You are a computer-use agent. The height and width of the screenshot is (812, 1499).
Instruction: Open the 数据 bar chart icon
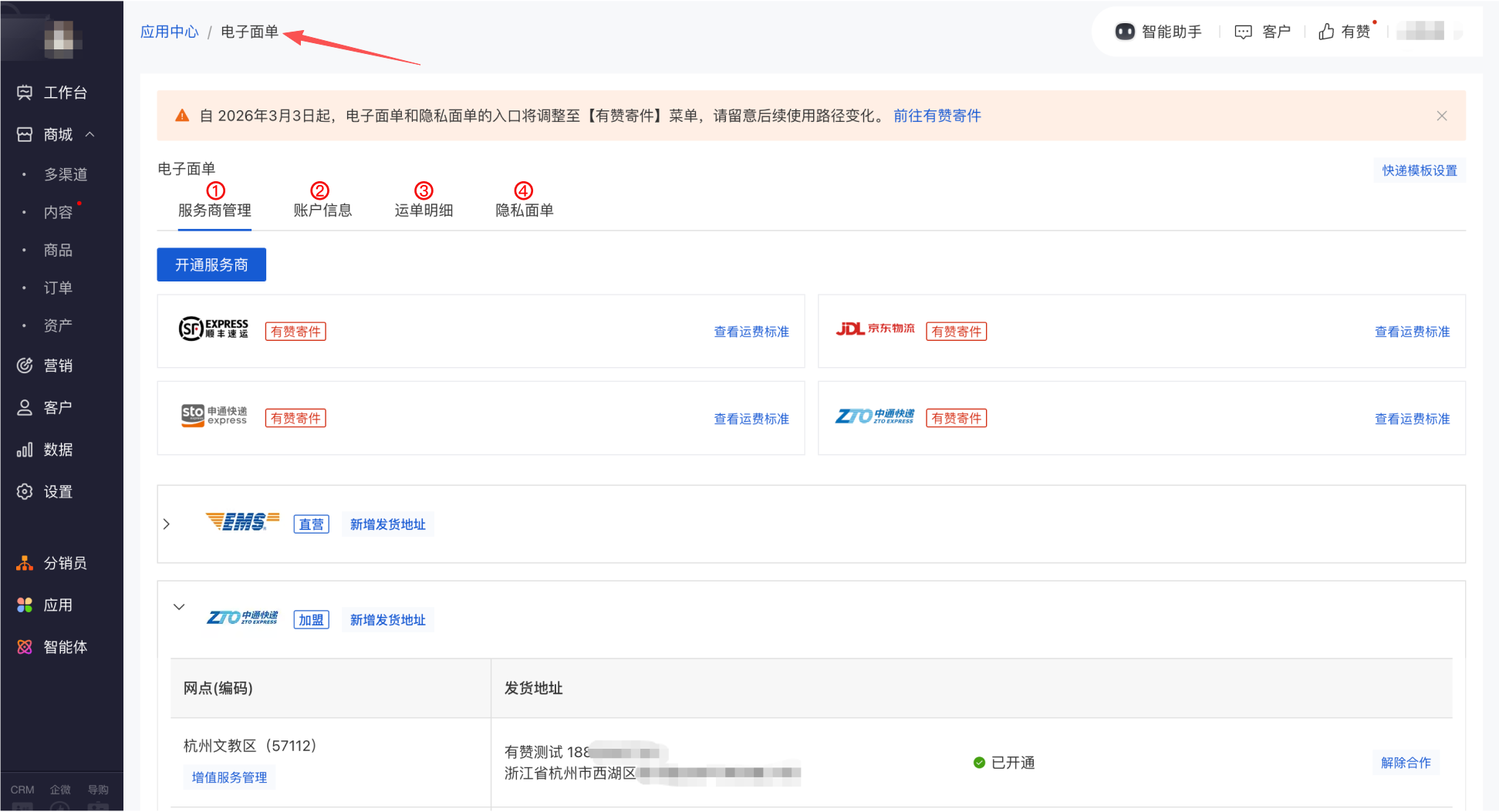coord(25,450)
